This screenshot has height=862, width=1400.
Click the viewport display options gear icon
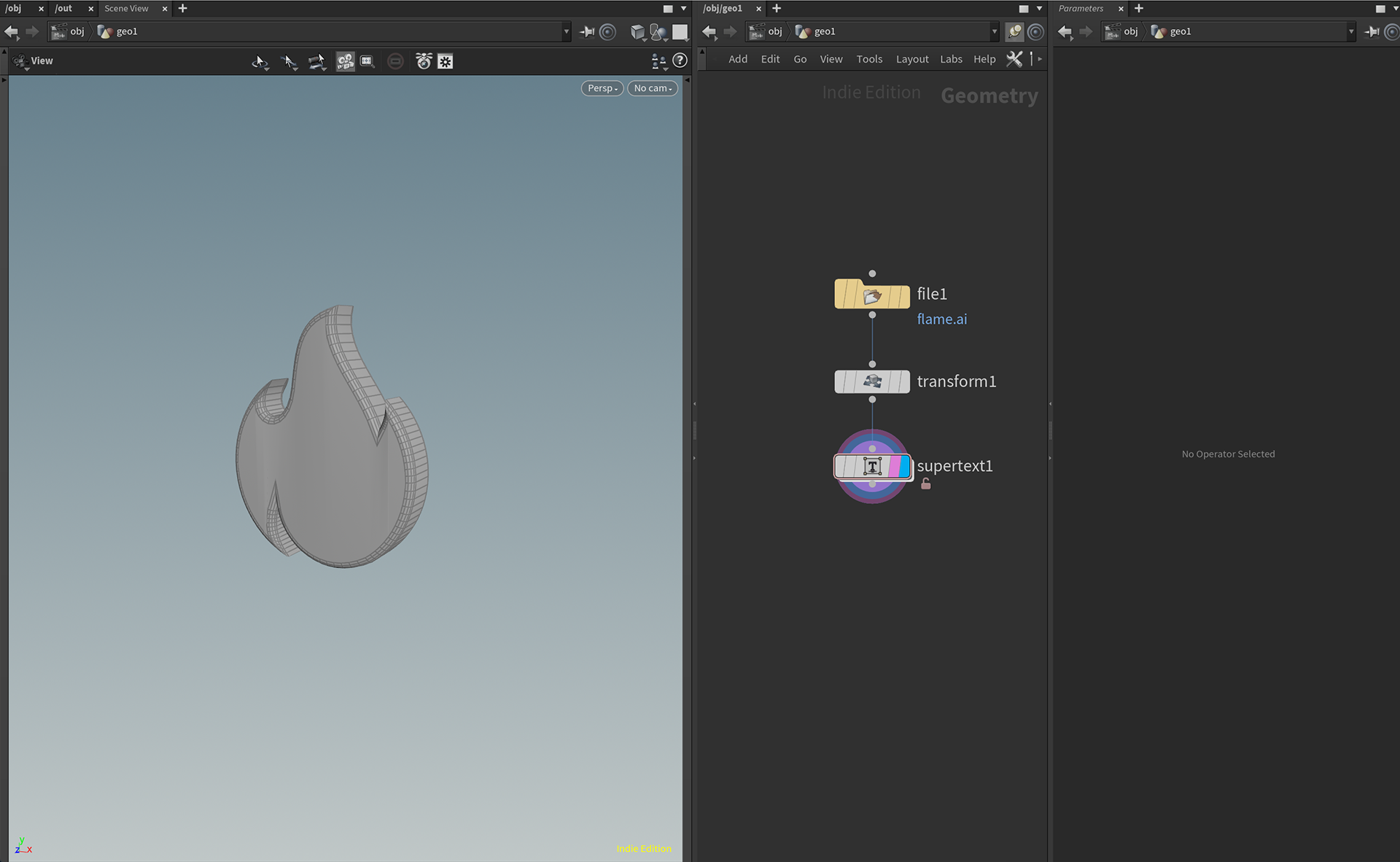(x=446, y=61)
